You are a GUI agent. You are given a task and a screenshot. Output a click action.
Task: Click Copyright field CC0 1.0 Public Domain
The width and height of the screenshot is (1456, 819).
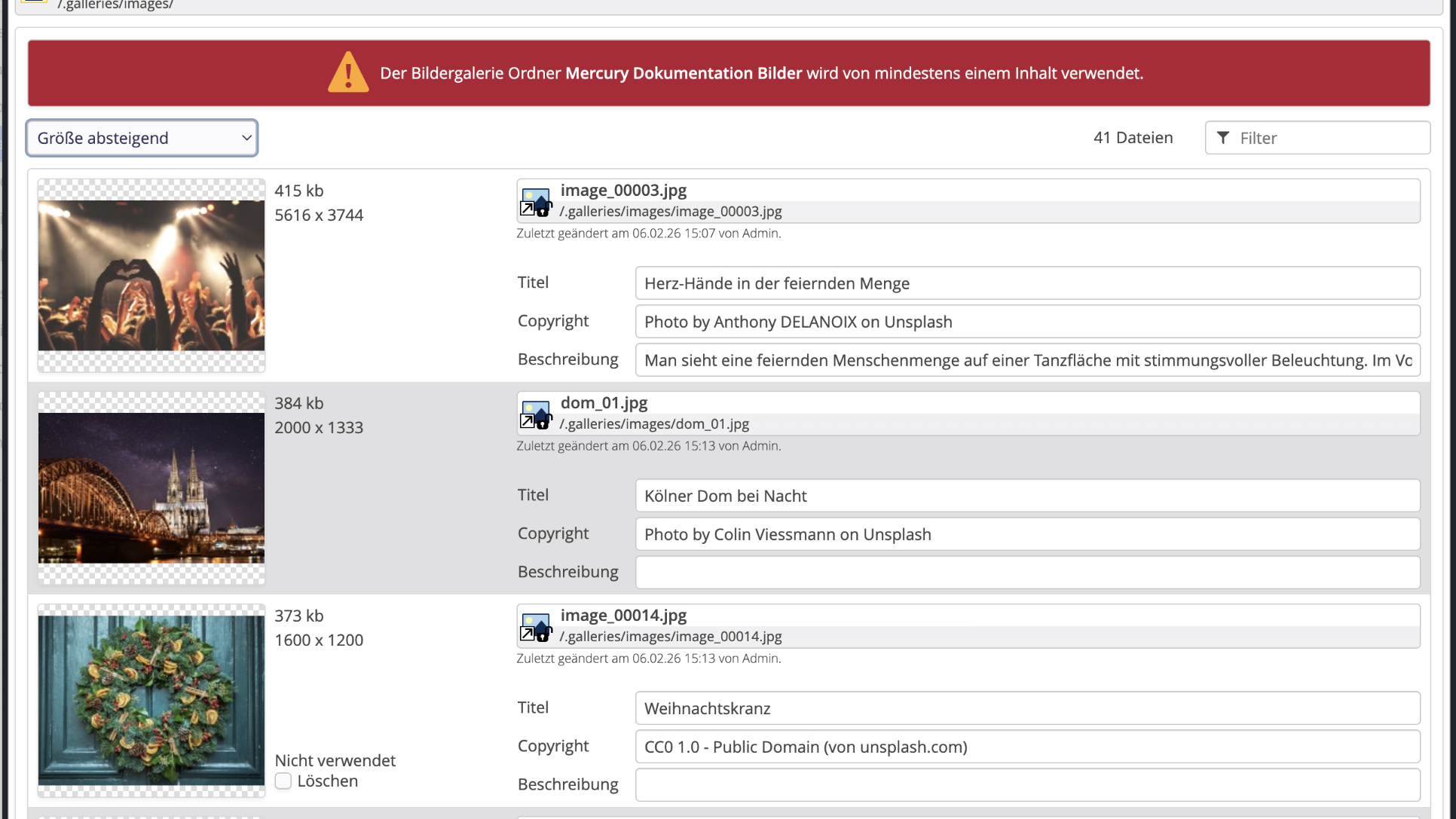click(x=1027, y=747)
